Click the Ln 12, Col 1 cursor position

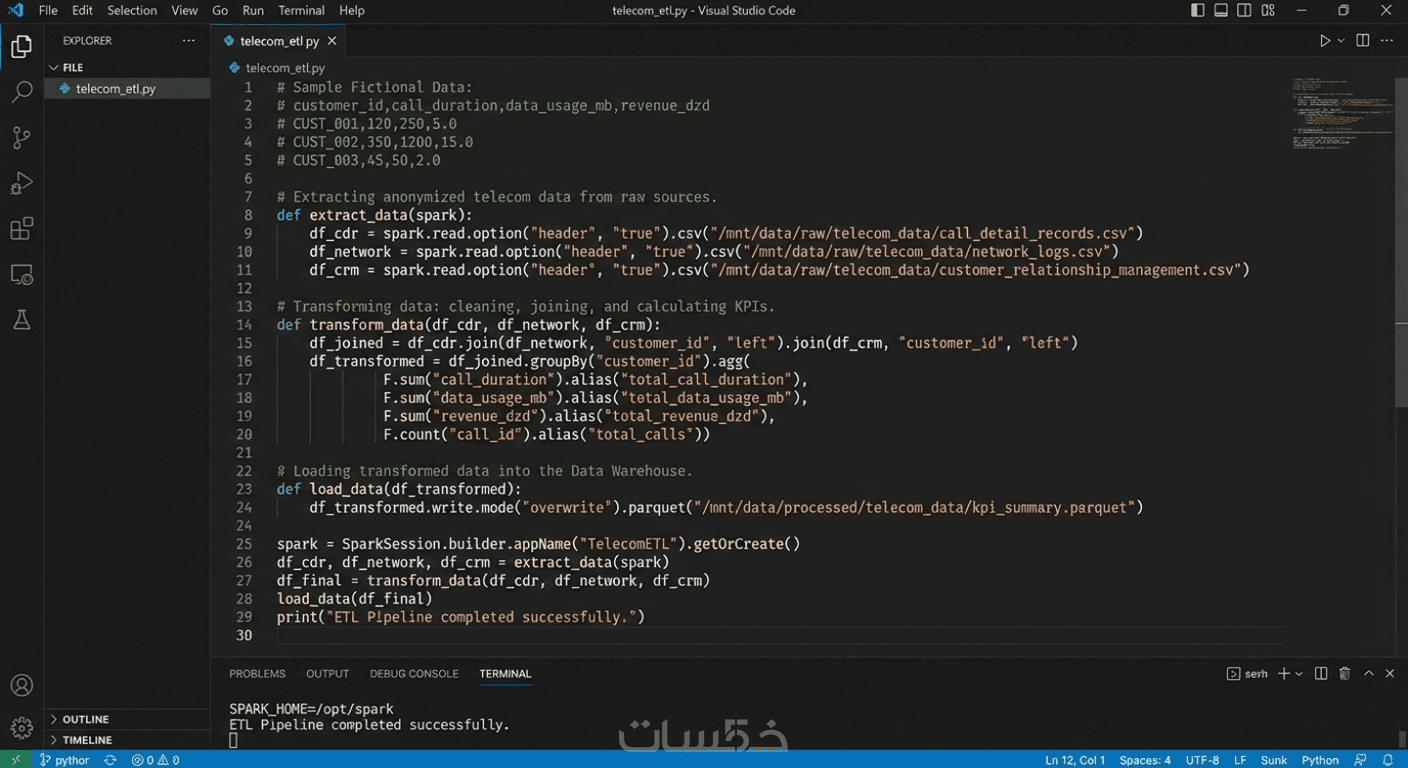pyautogui.click(x=1075, y=760)
